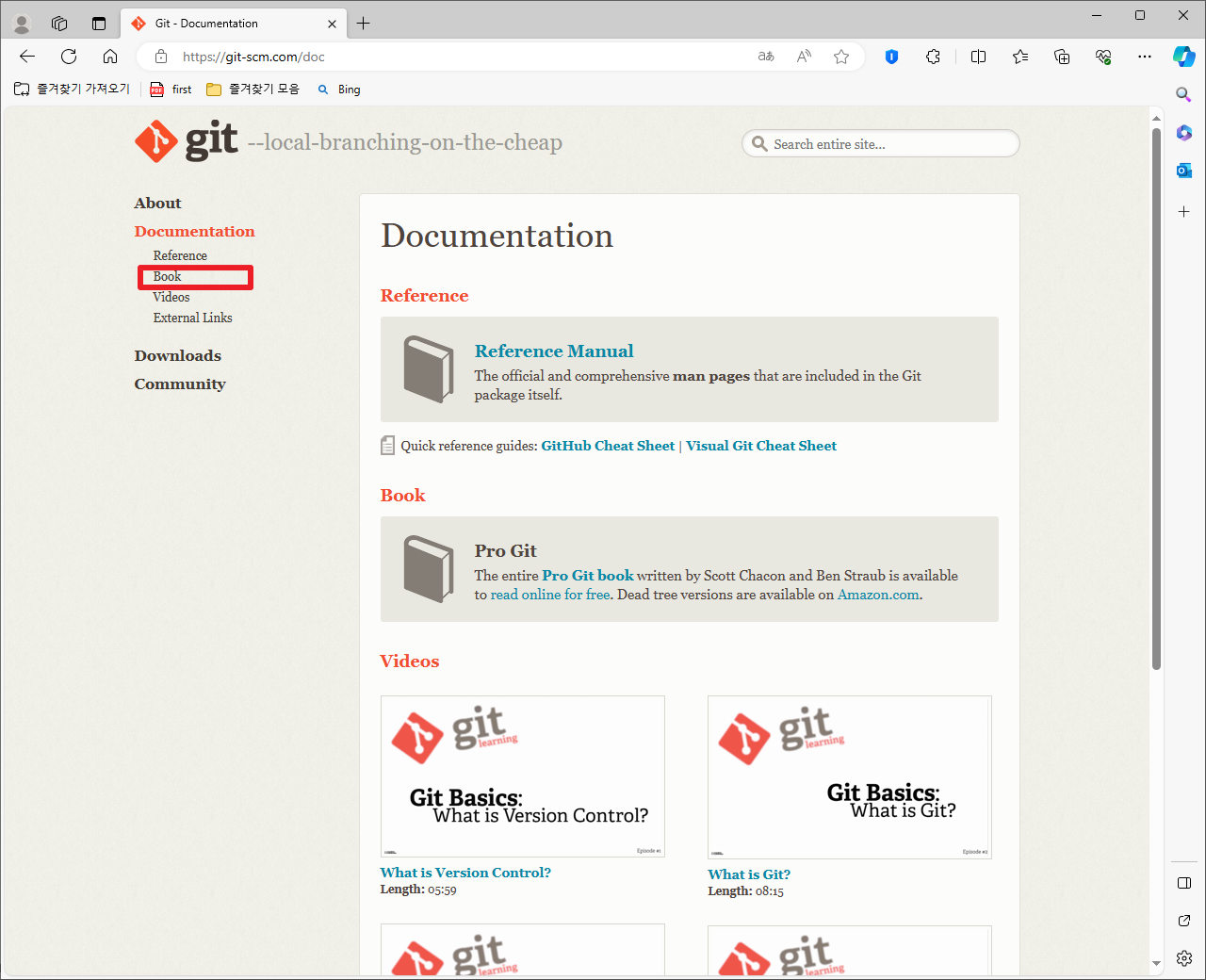Select Book in the sidebar submenu
1206x980 pixels.
click(167, 276)
